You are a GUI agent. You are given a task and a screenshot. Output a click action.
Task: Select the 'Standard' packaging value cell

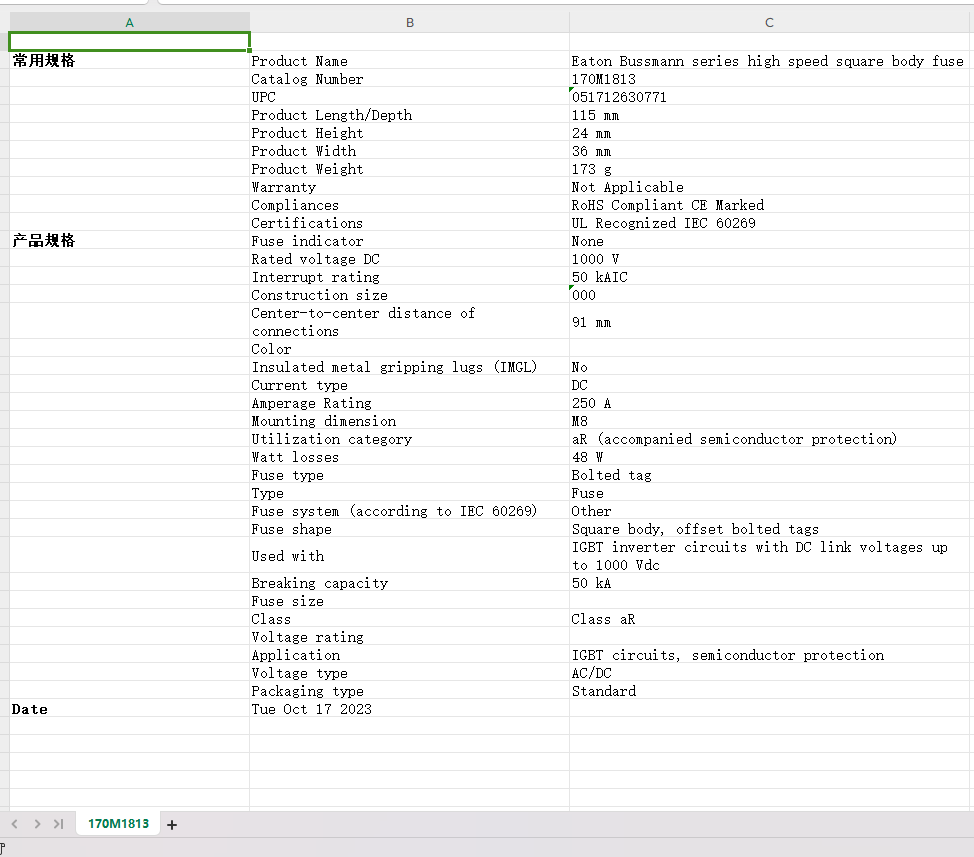tap(769, 691)
